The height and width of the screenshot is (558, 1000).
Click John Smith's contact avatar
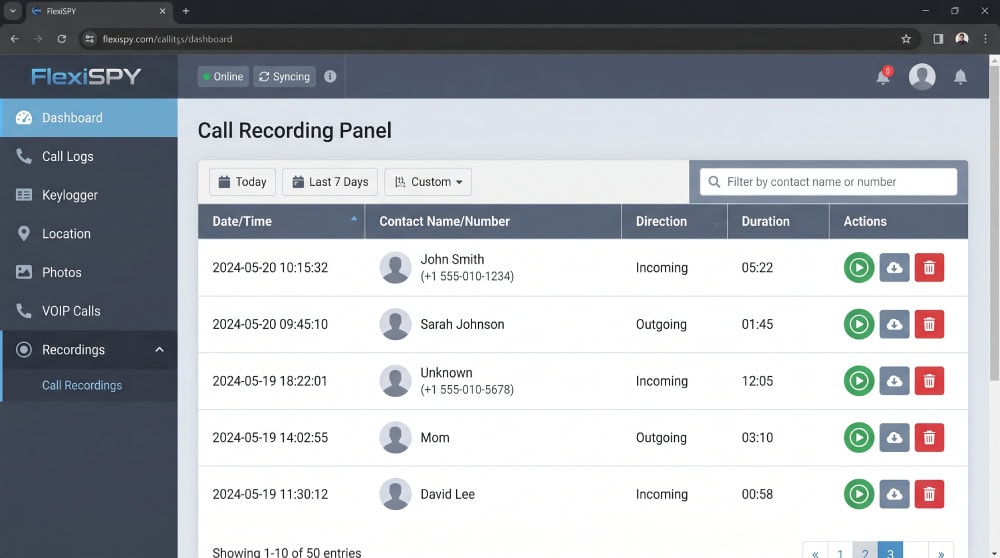tap(395, 267)
